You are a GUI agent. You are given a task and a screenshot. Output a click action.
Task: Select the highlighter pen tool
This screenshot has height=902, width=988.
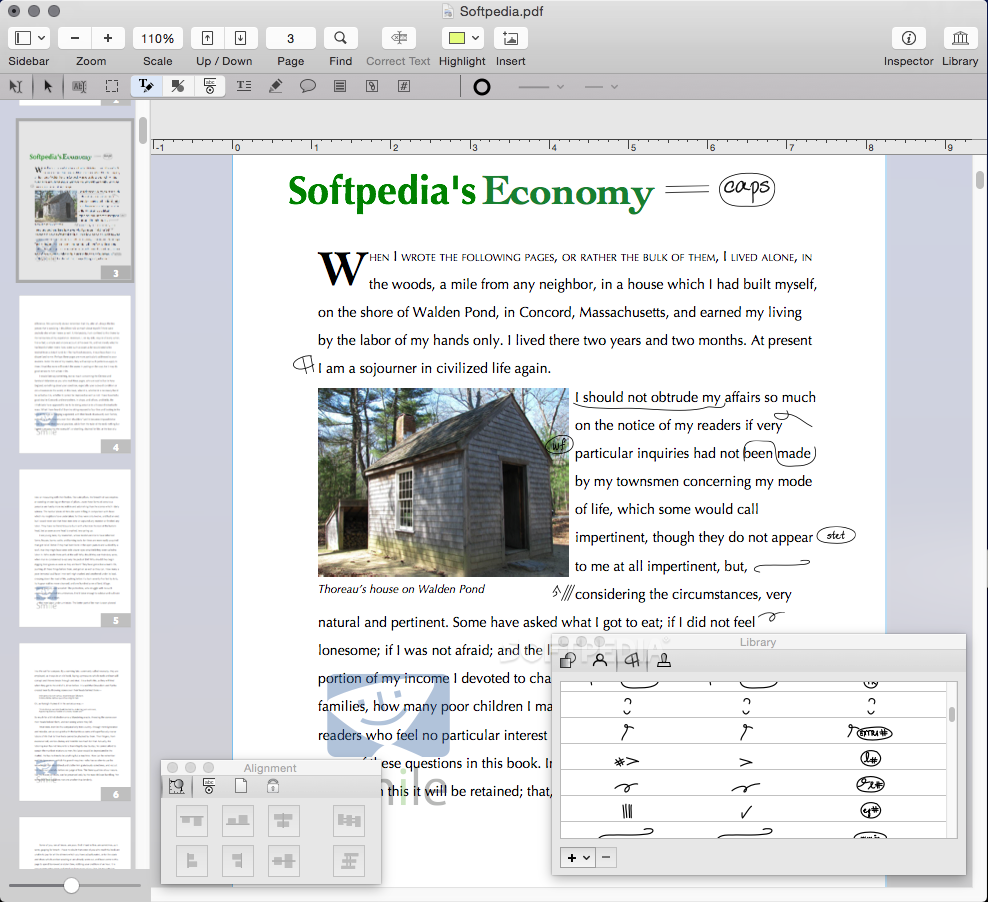275,86
